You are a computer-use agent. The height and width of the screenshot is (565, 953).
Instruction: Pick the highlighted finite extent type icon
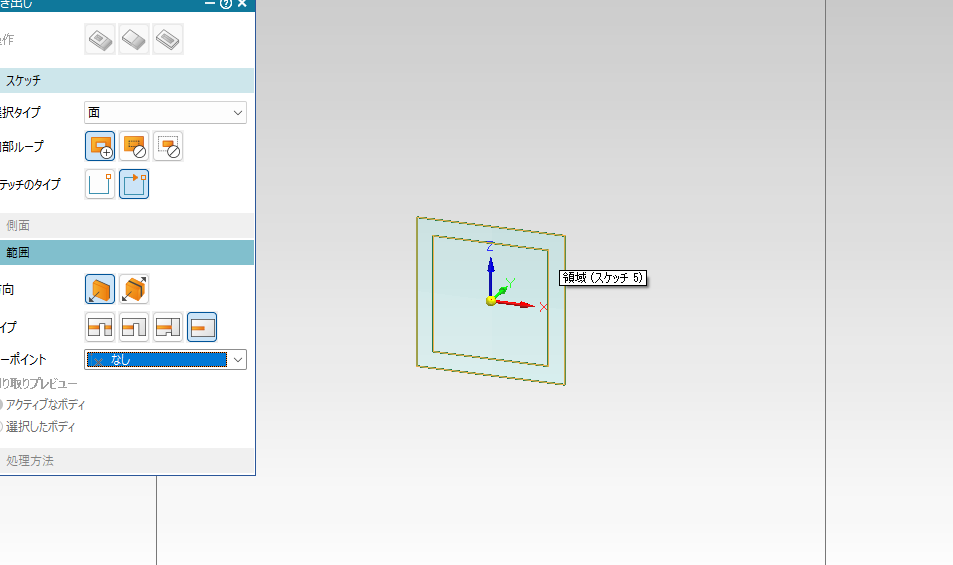202,326
